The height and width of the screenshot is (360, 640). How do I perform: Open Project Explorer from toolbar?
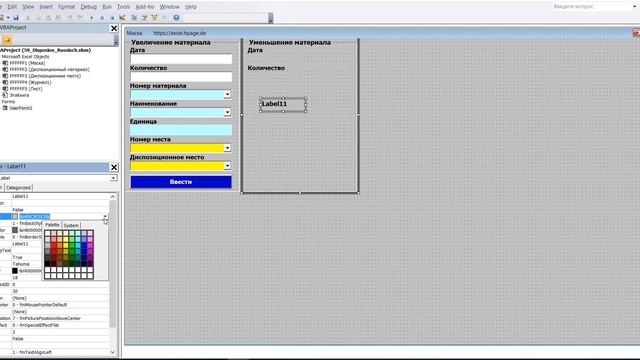pyautogui.click(x=134, y=18)
